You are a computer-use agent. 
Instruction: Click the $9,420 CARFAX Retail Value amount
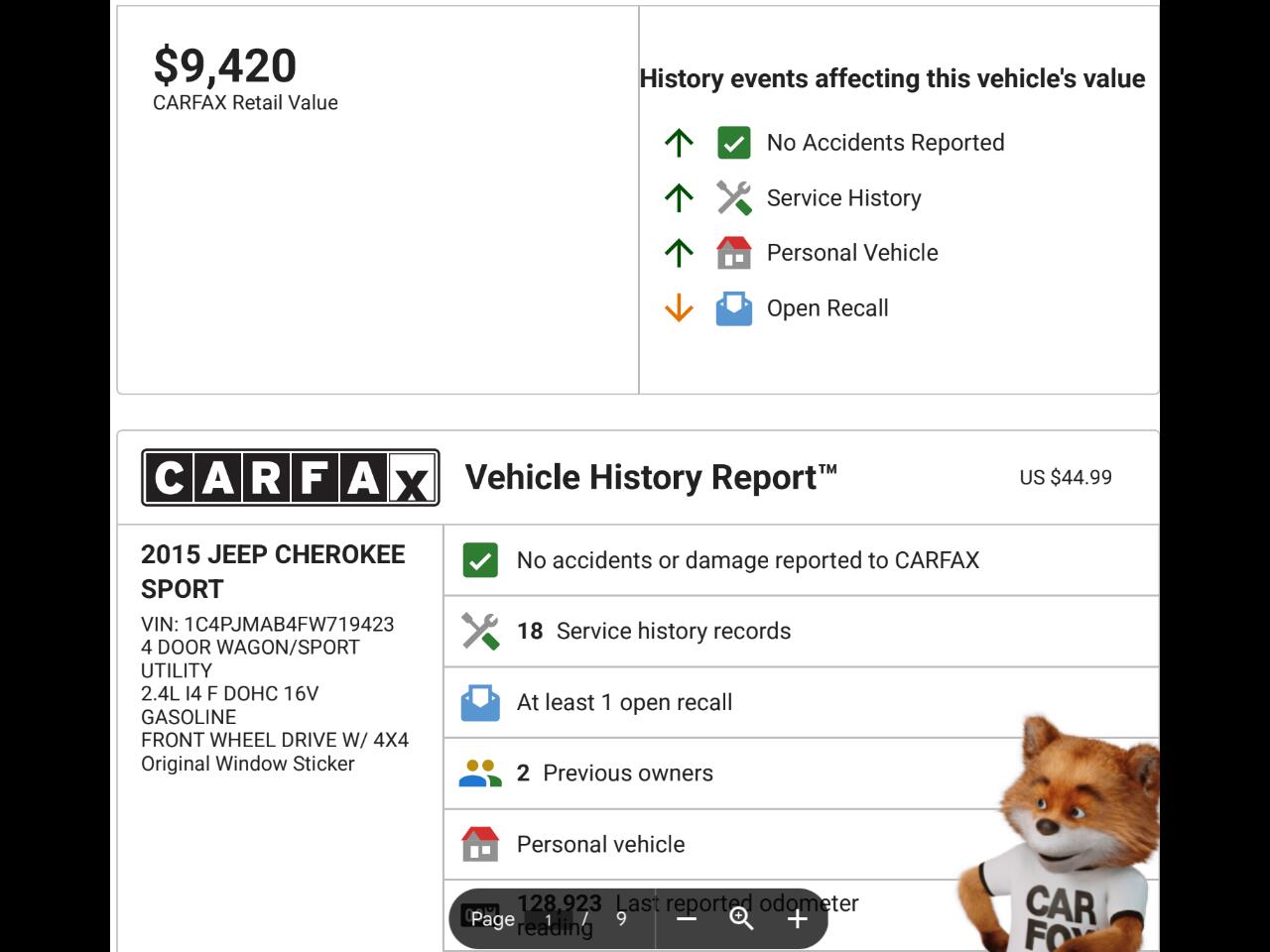click(225, 65)
